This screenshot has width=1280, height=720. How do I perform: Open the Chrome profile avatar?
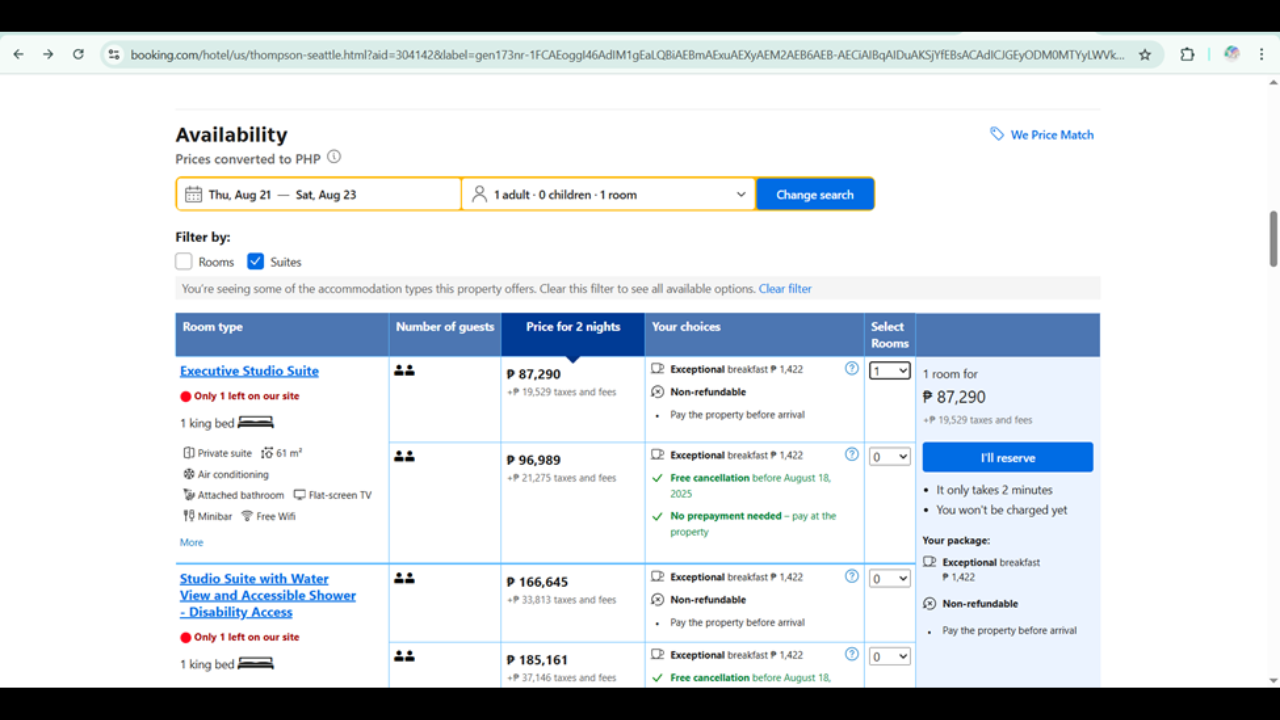[x=1232, y=54]
